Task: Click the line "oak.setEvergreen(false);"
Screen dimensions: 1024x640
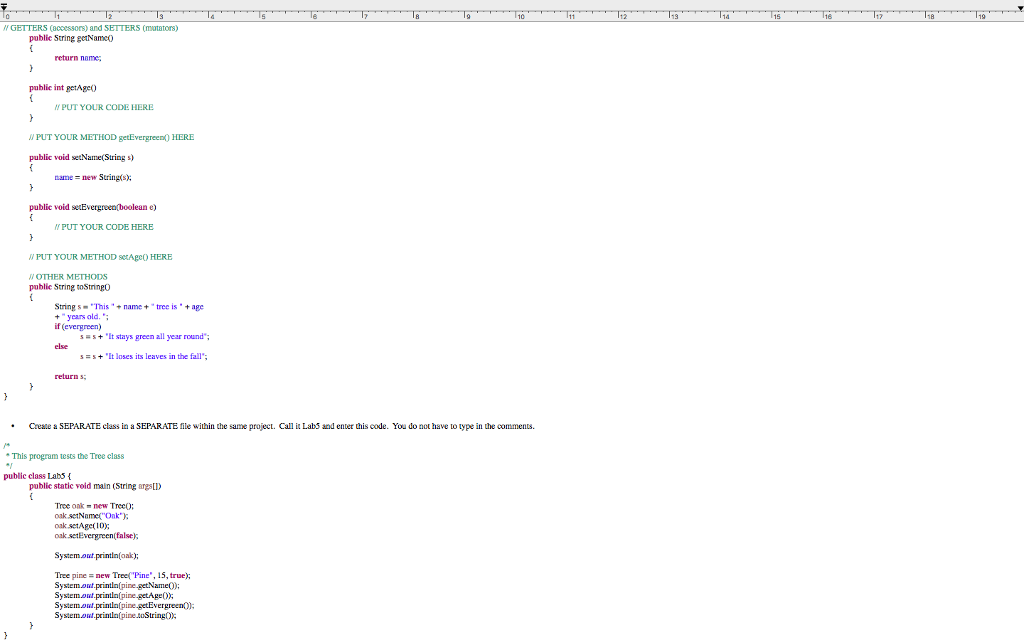Action: click(97, 536)
